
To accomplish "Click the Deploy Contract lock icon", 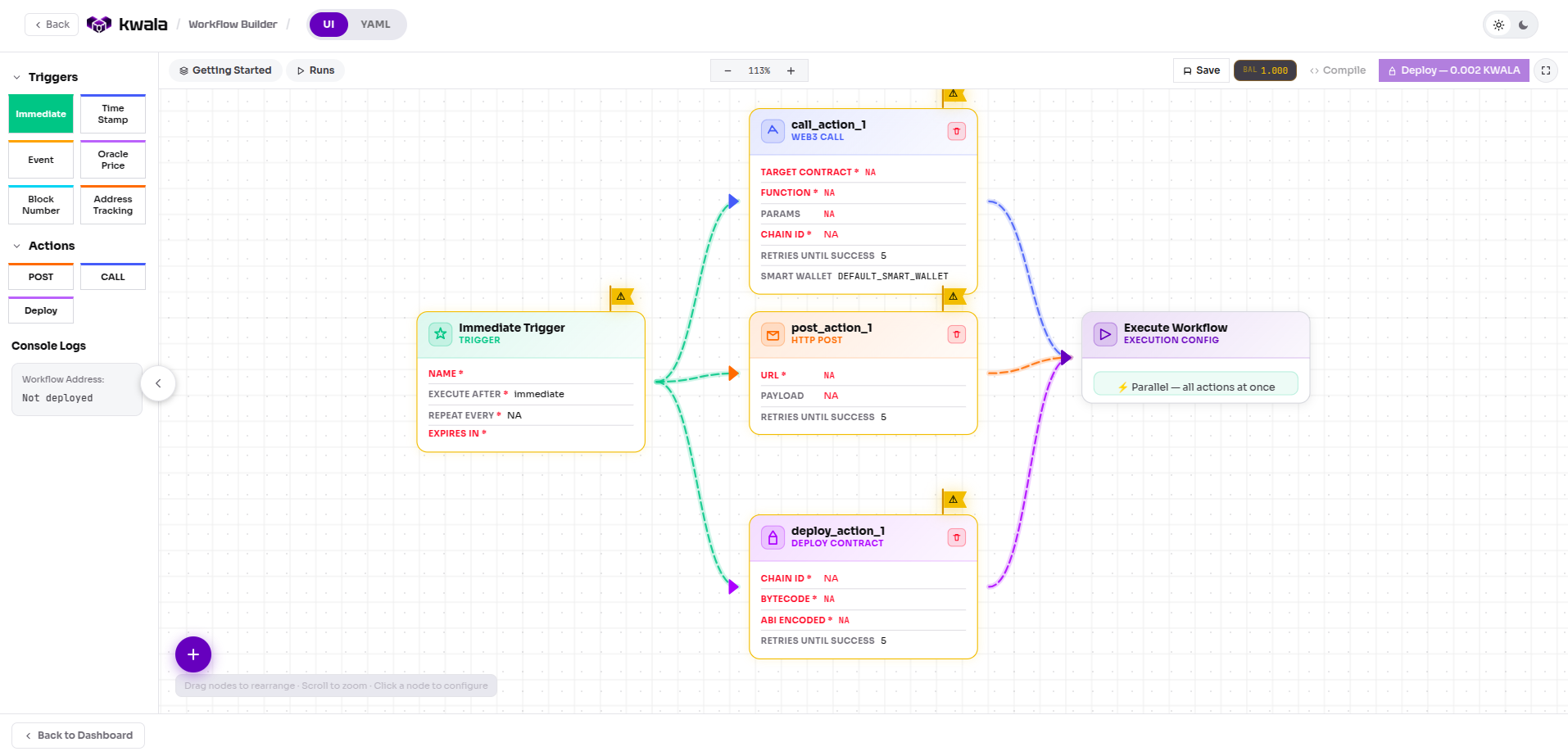I will coord(773,537).
